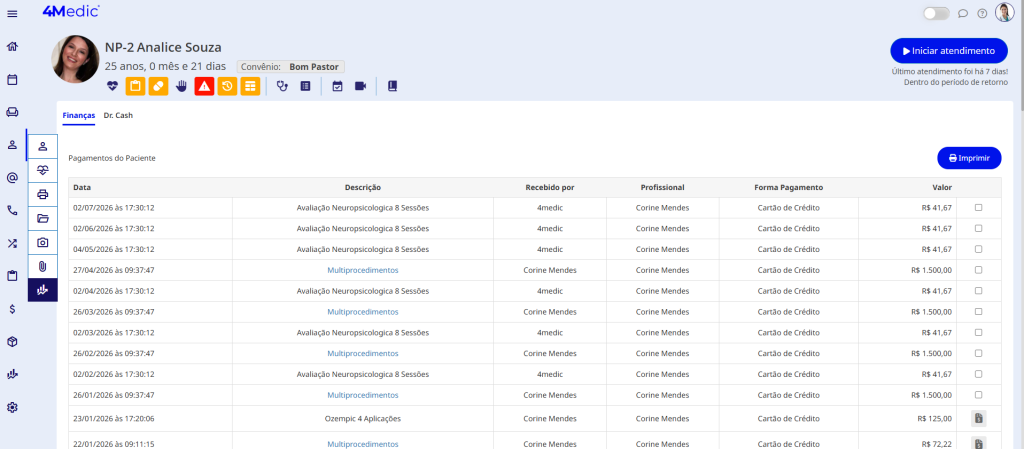
Task: Switch to the Dr. Cash tab
Action: point(118,115)
